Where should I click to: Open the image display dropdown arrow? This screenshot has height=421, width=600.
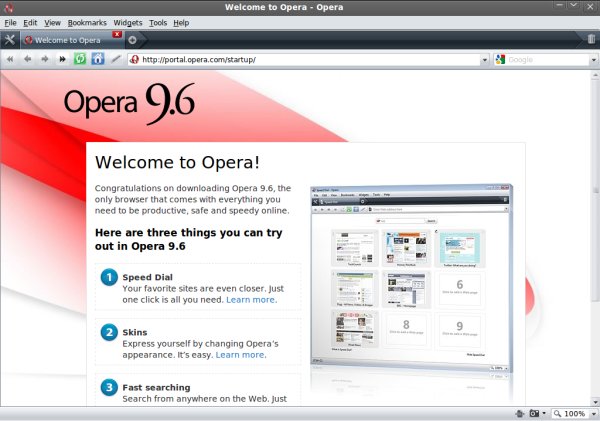pos(544,413)
